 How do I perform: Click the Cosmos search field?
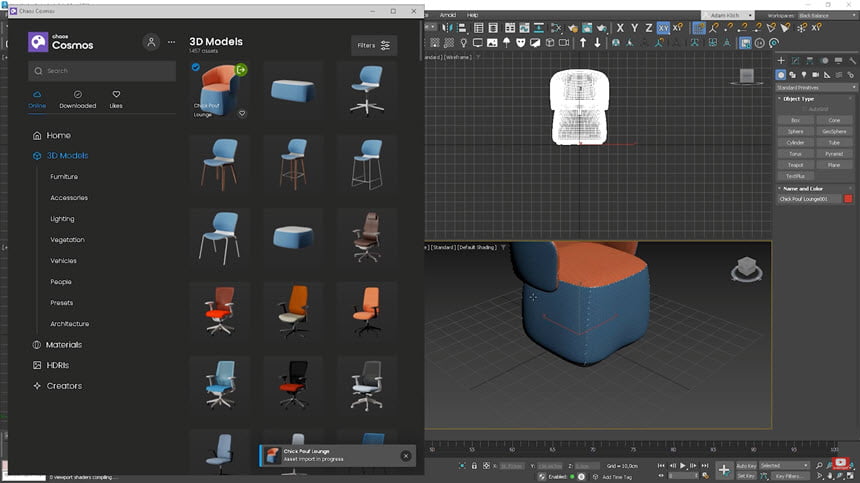(102, 71)
